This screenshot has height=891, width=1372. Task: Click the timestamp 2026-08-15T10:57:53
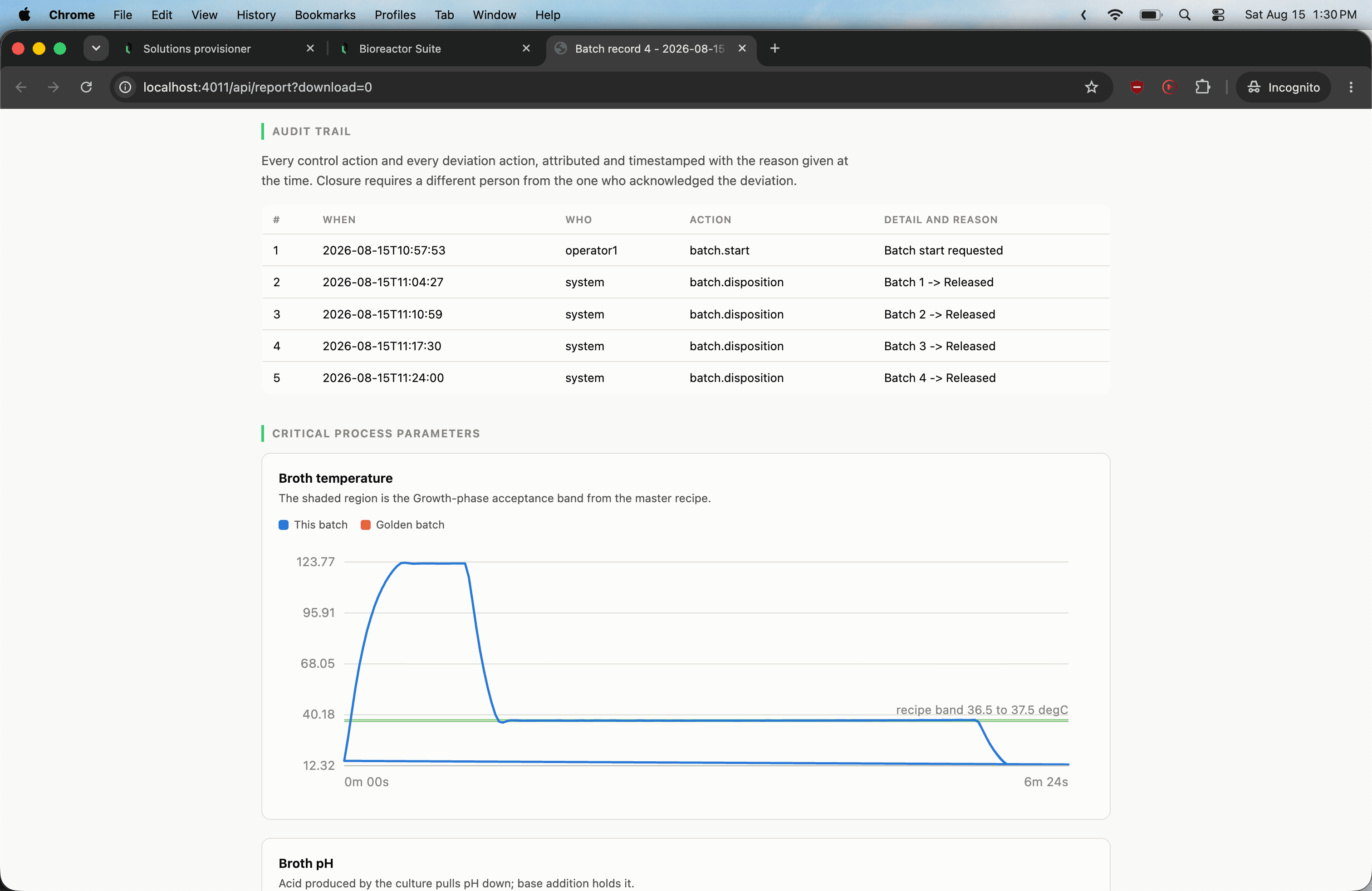384,250
